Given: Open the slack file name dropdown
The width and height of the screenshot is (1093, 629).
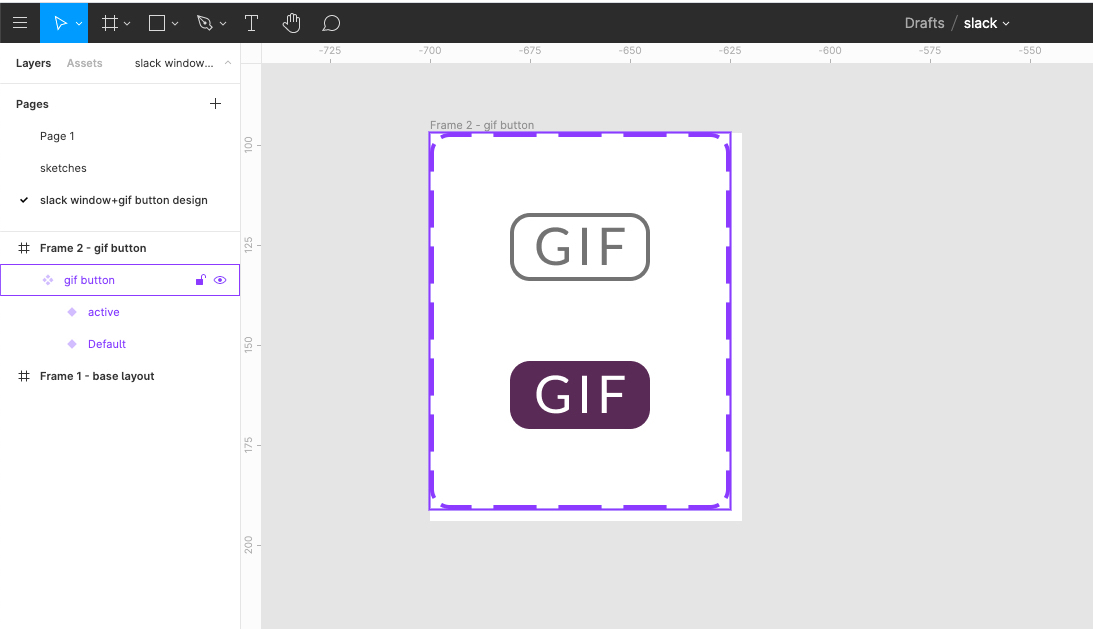Looking at the screenshot, I should (x=1005, y=22).
